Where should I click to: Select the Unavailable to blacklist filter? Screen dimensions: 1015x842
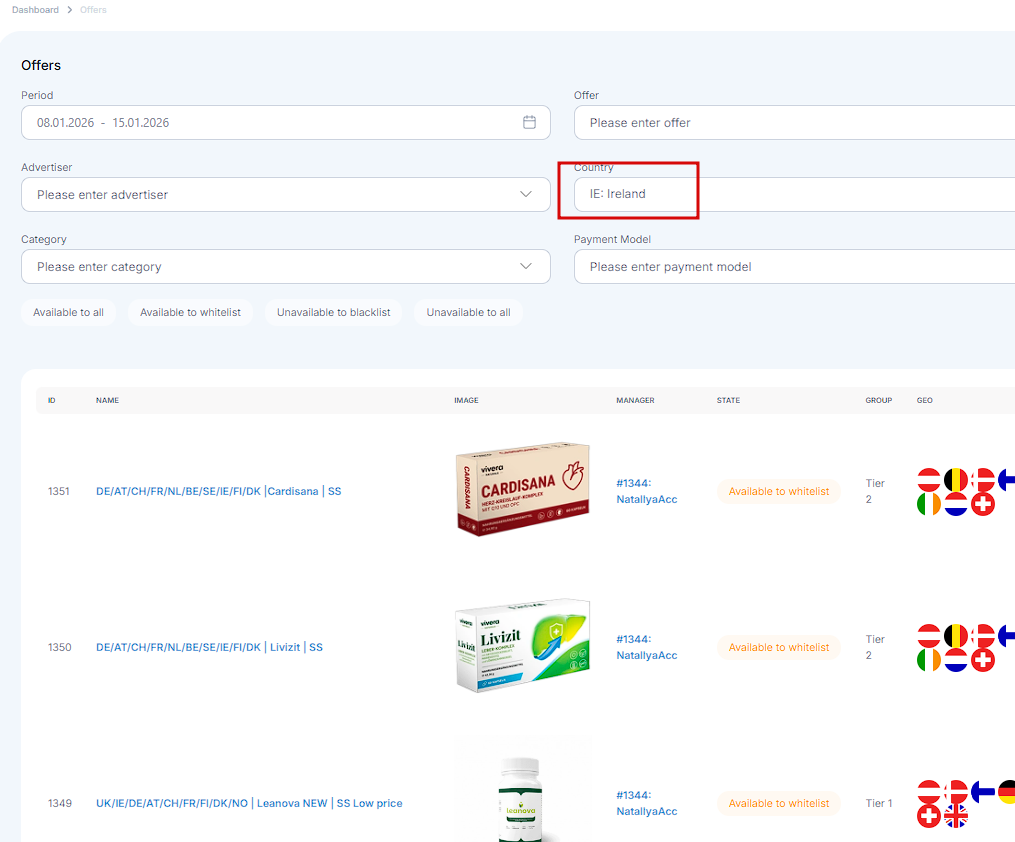333,312
